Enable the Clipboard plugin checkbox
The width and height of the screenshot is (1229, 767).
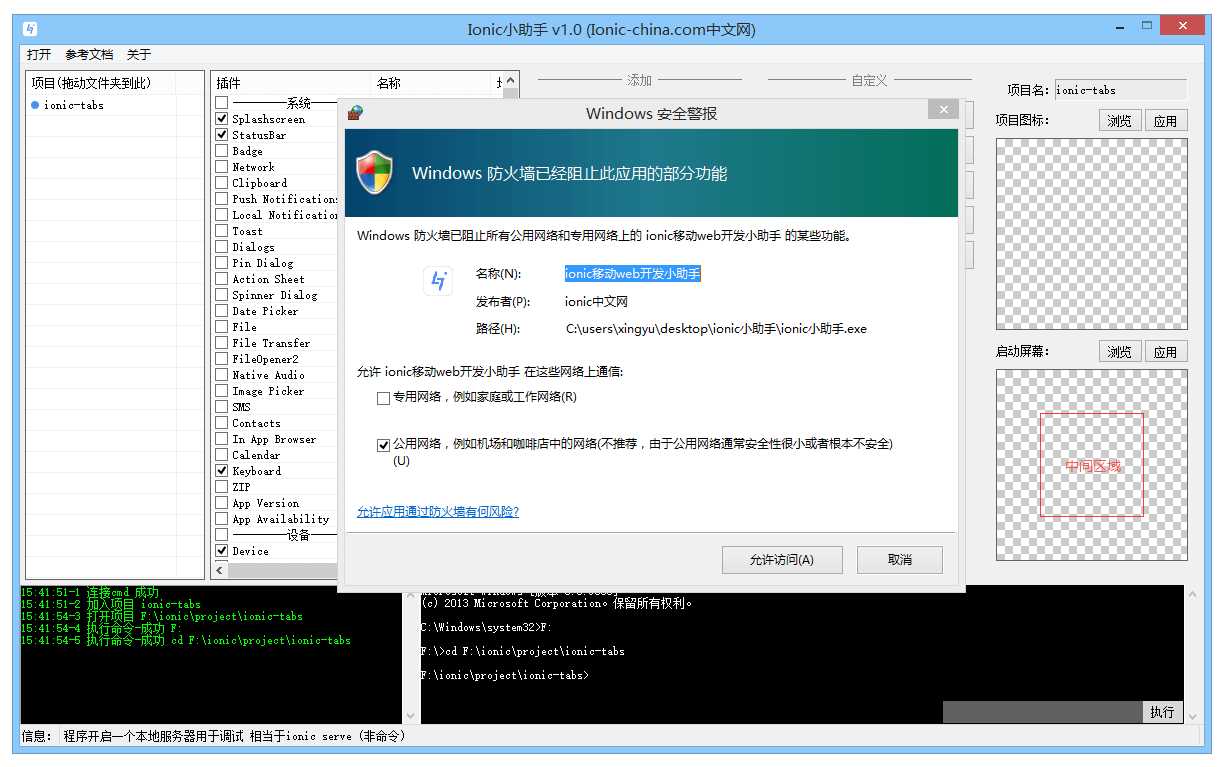coord(222,183)
